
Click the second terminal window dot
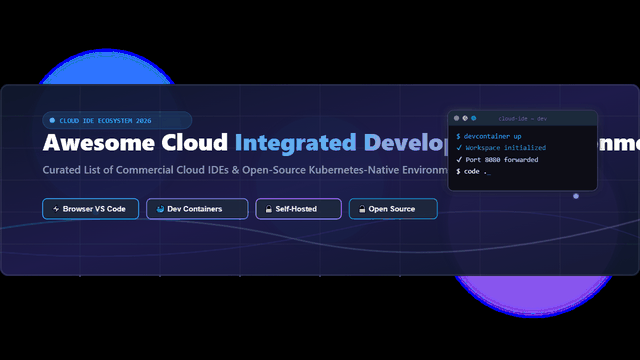point(465,118)
